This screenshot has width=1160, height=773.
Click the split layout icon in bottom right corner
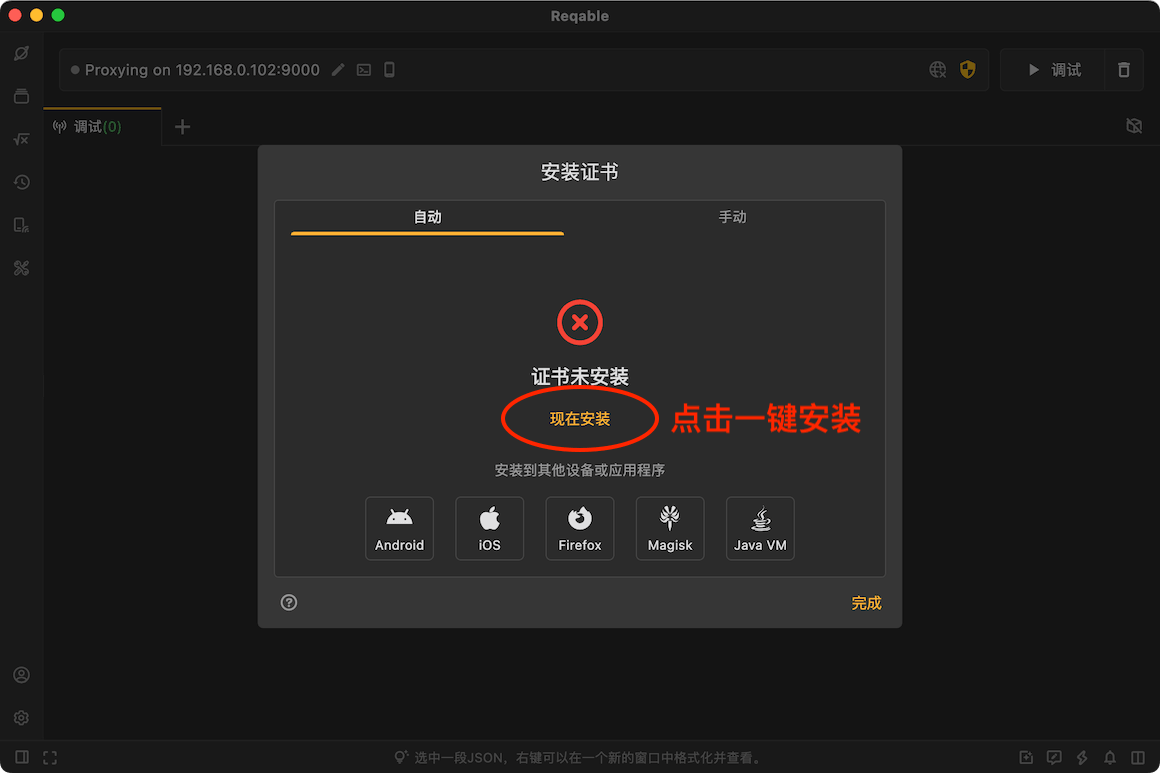tap(1138, 757)
